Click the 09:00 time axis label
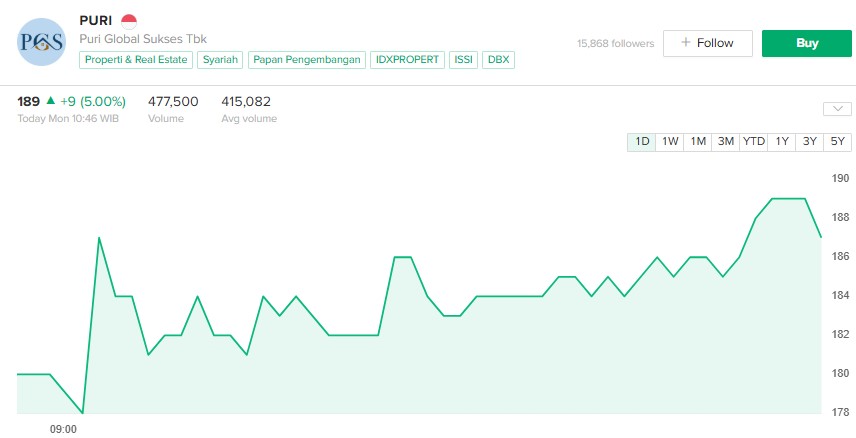Screen dimensions: 856x438 point(63,429)
